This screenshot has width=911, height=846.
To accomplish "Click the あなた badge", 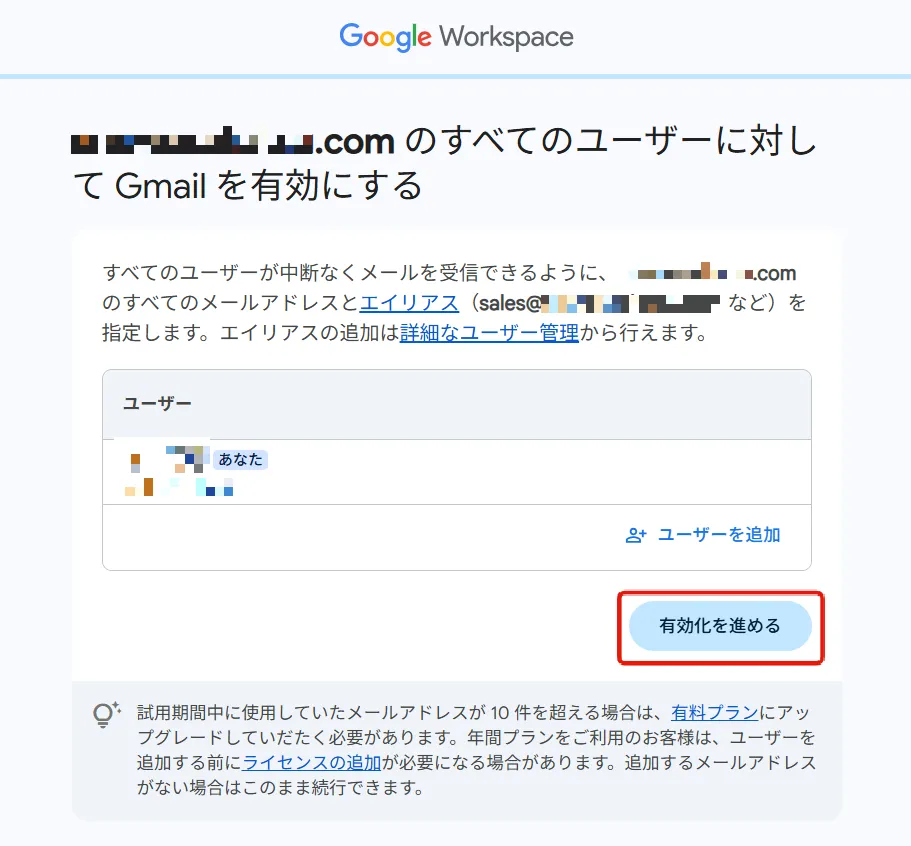I will [241, 460].
